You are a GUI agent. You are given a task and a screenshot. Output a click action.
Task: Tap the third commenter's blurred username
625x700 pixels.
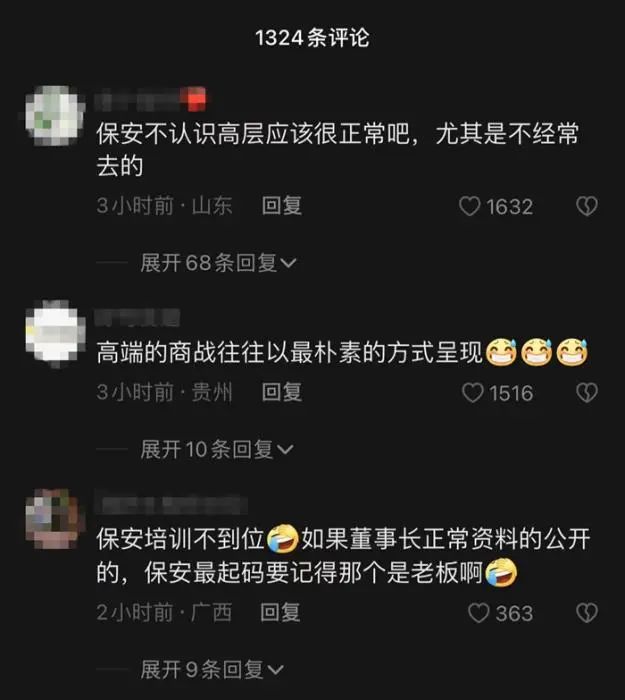coord(171,505)
